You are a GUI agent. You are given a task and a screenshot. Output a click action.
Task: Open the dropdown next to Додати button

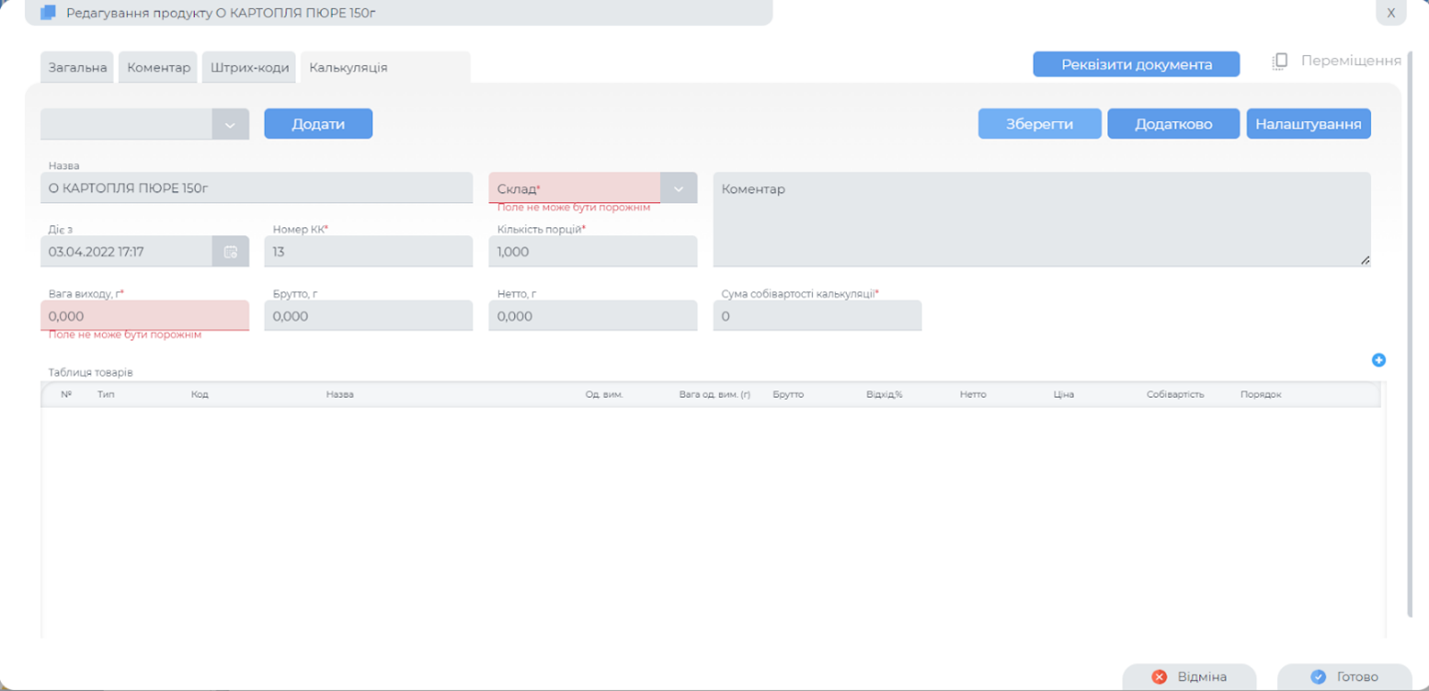(230, 124)
